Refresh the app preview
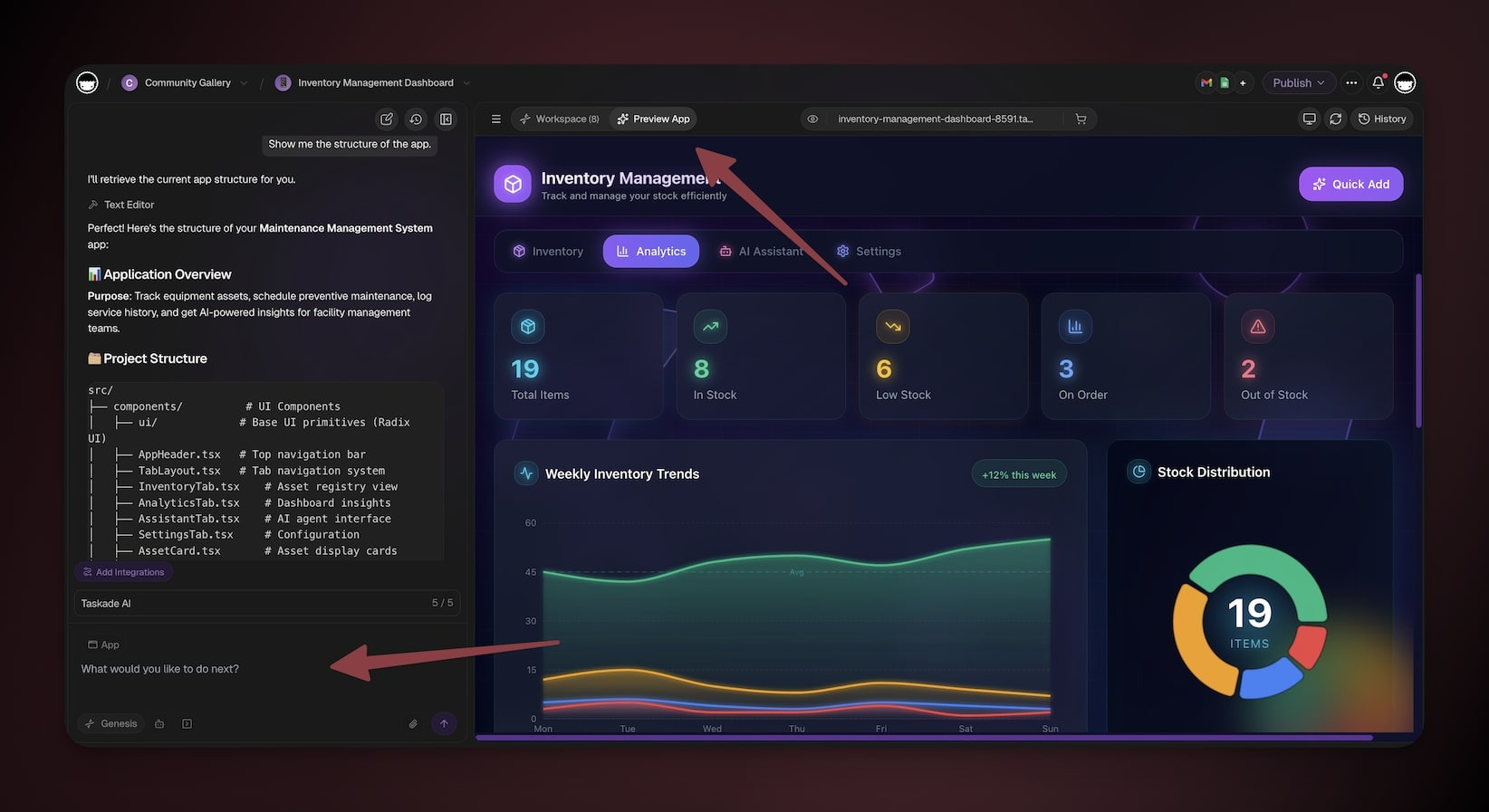This screenshot has height=812, width=1489. 1335,119
